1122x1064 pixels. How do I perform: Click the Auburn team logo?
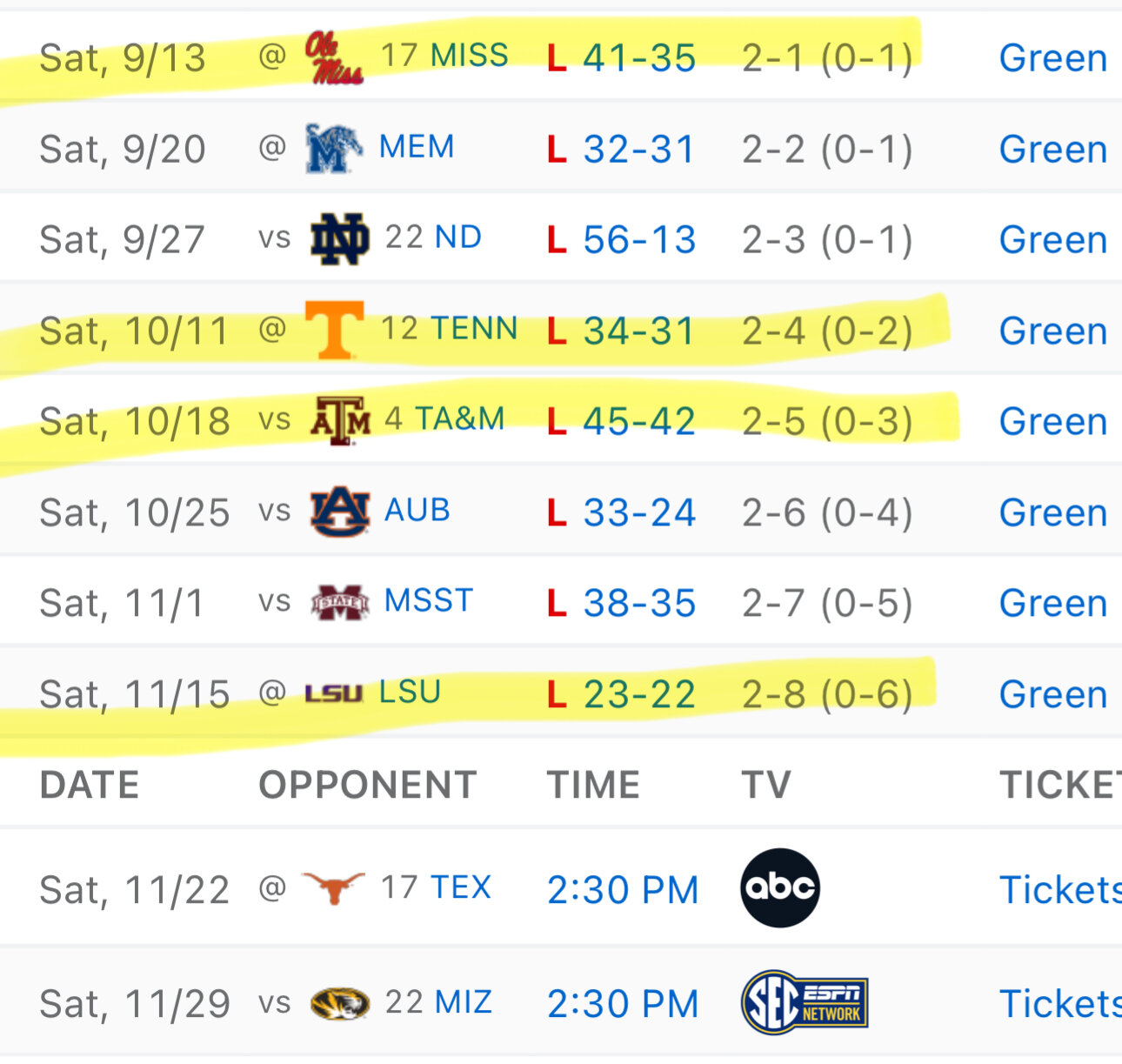coord(339,512)
